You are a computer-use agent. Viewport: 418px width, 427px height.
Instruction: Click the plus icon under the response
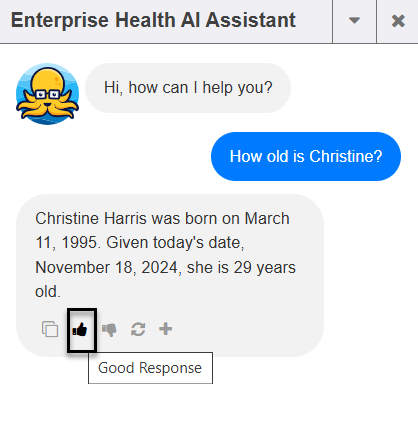165,329
